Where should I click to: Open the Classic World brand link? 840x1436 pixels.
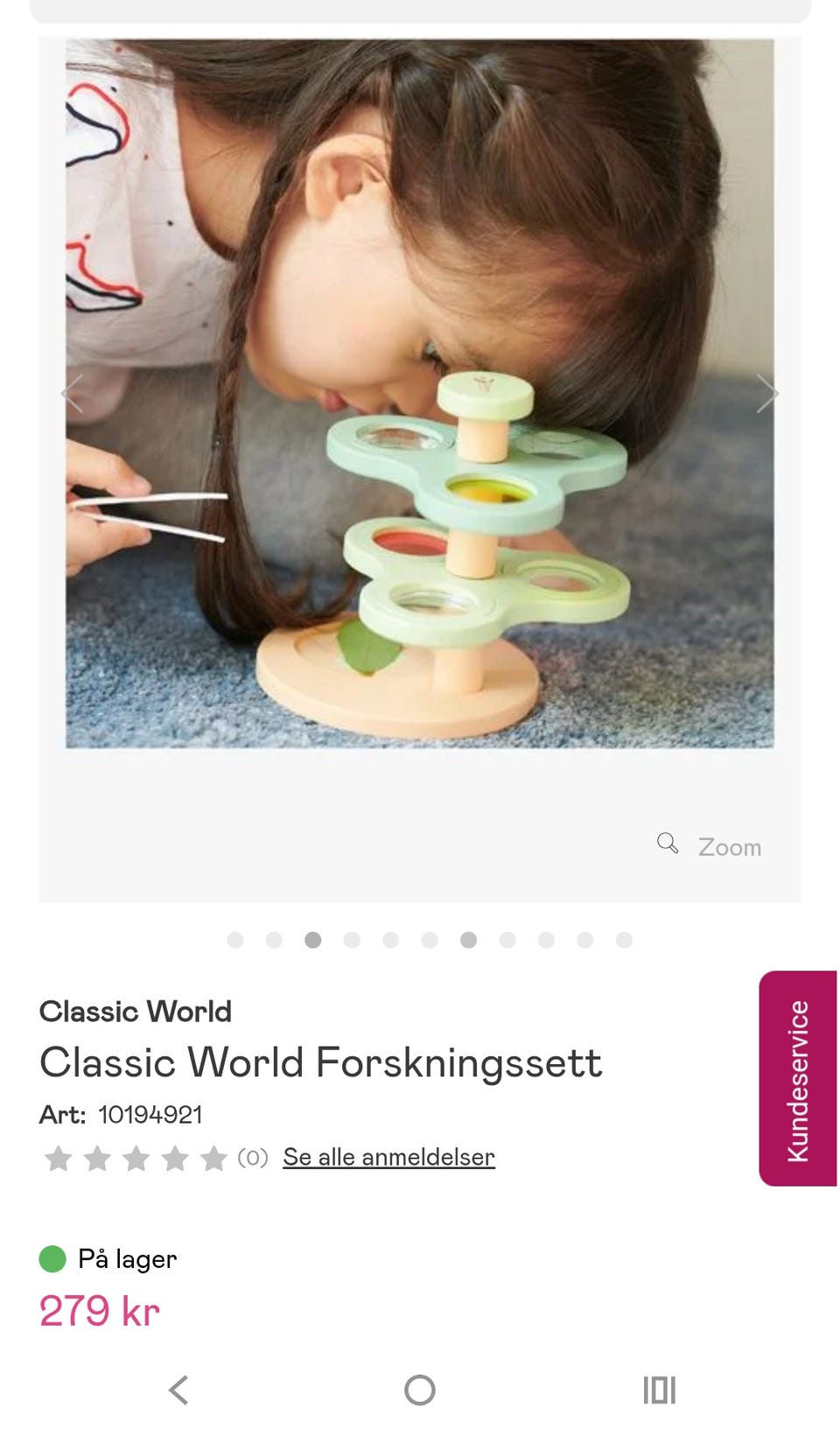point(136,1012)
